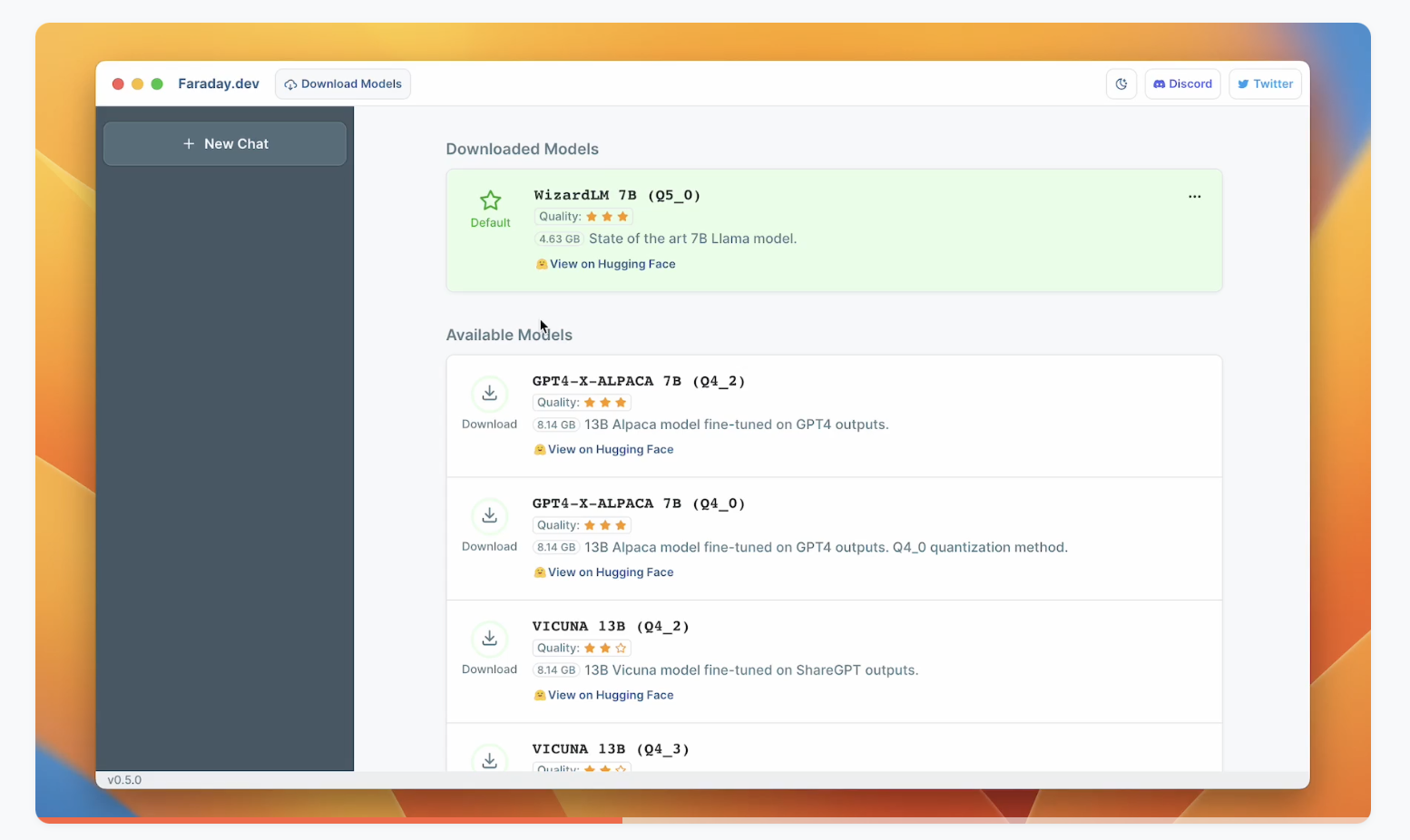The width and height of the screenshot is (1410, 840).
Task: Click the Available Models heading
Action: click(509, 335)
